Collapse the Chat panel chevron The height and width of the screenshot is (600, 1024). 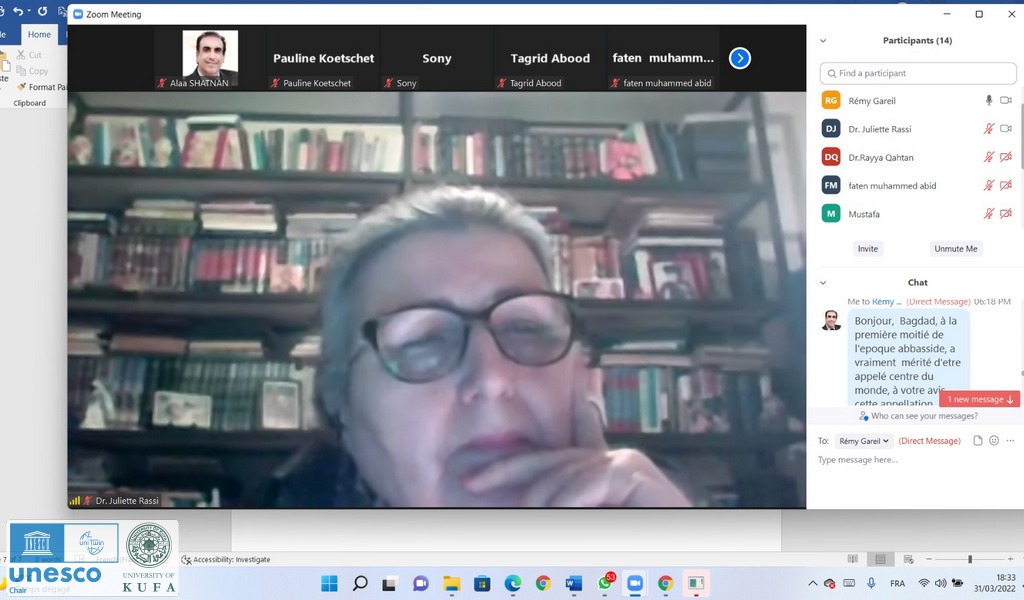click(823, 283)
